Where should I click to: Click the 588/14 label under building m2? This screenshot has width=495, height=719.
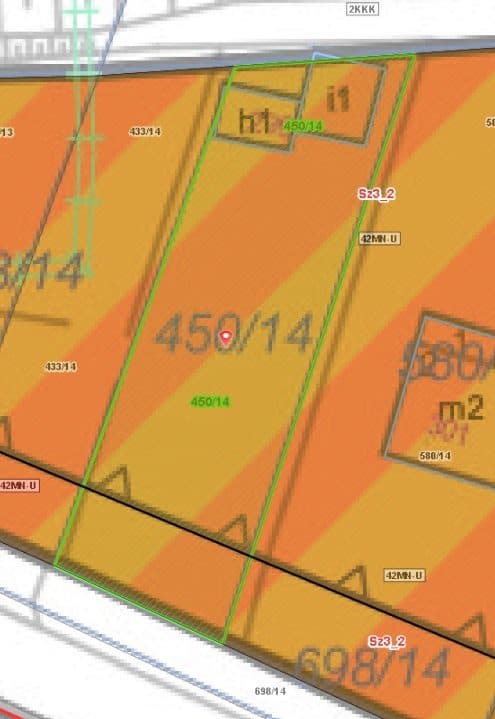tap(434, 456)
